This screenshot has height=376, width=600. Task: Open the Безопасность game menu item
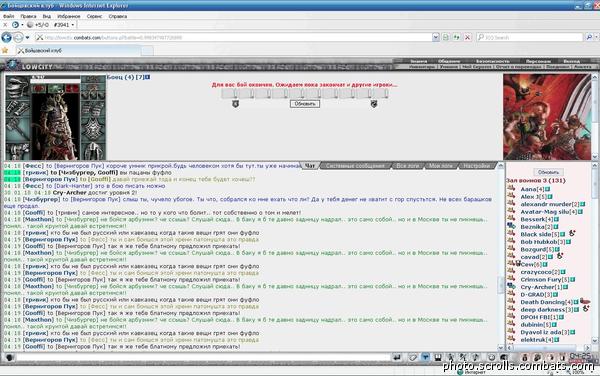coord(492,61)
